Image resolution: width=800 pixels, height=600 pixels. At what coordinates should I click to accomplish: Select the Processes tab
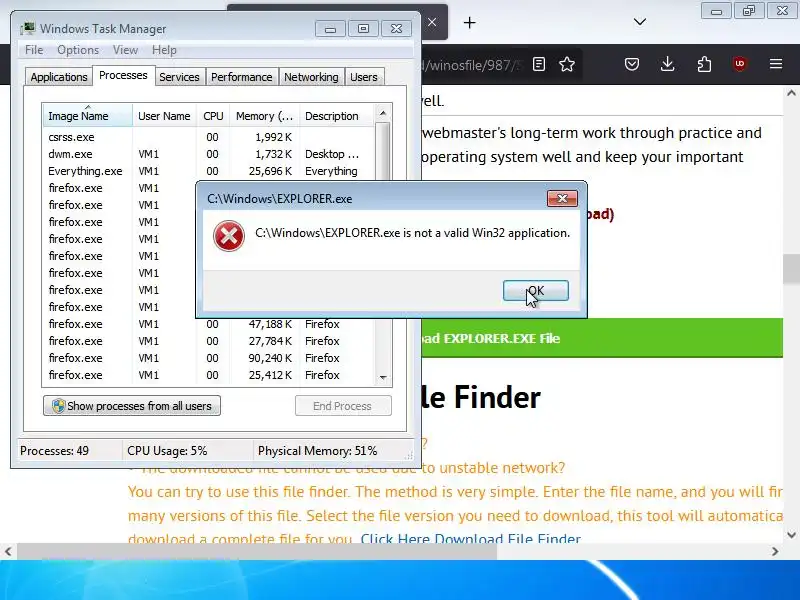[x=123, y=76]
